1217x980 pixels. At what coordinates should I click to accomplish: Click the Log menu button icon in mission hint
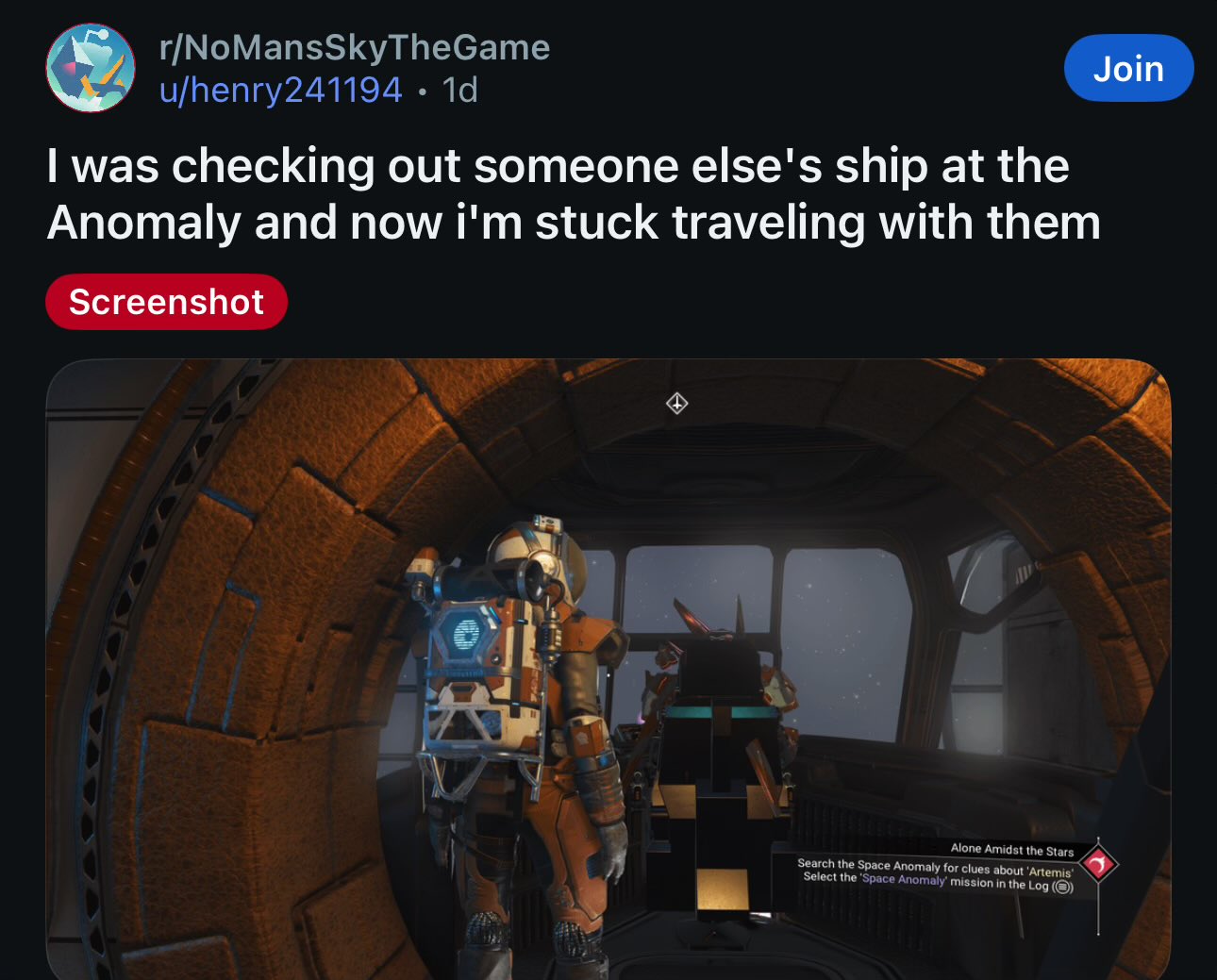pos(1062,887)
